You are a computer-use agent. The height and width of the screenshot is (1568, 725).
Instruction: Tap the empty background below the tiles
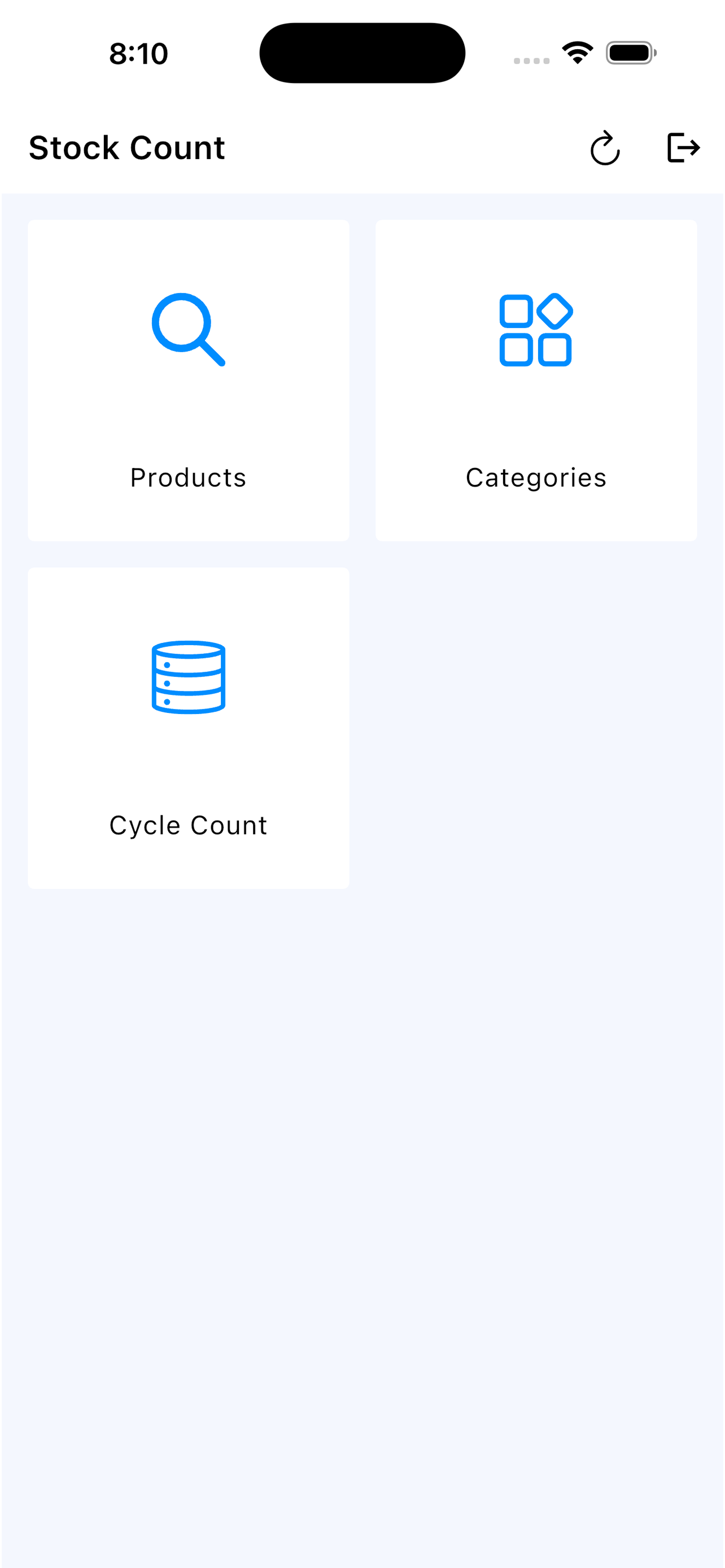pyautogui.click(x=362, y=1217)
